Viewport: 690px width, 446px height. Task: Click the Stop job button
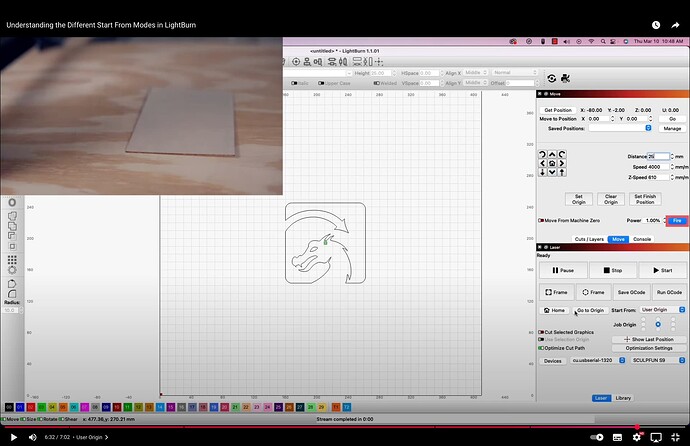coord(612,270)
